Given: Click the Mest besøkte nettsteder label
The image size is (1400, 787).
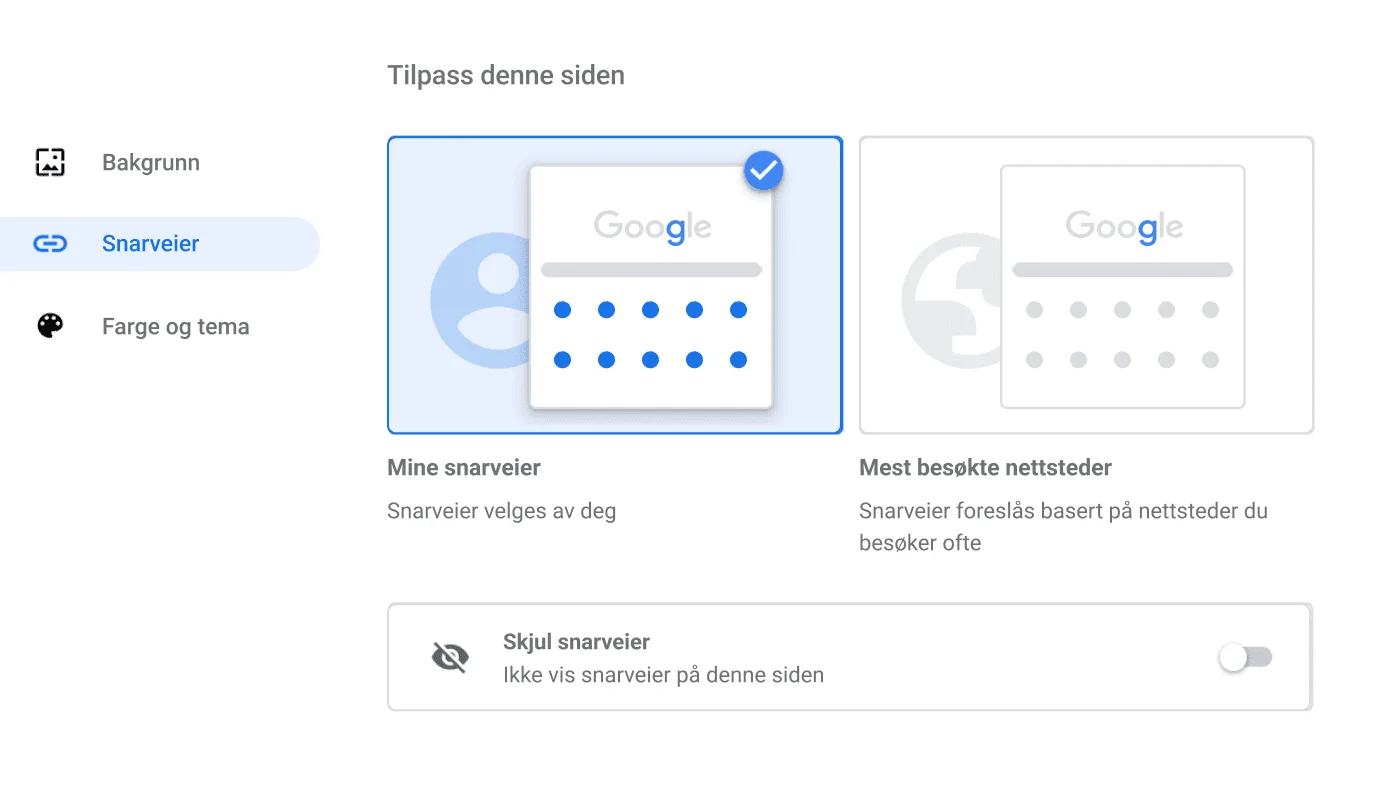Looking at the screenshot, I should [x=985, y=467].
